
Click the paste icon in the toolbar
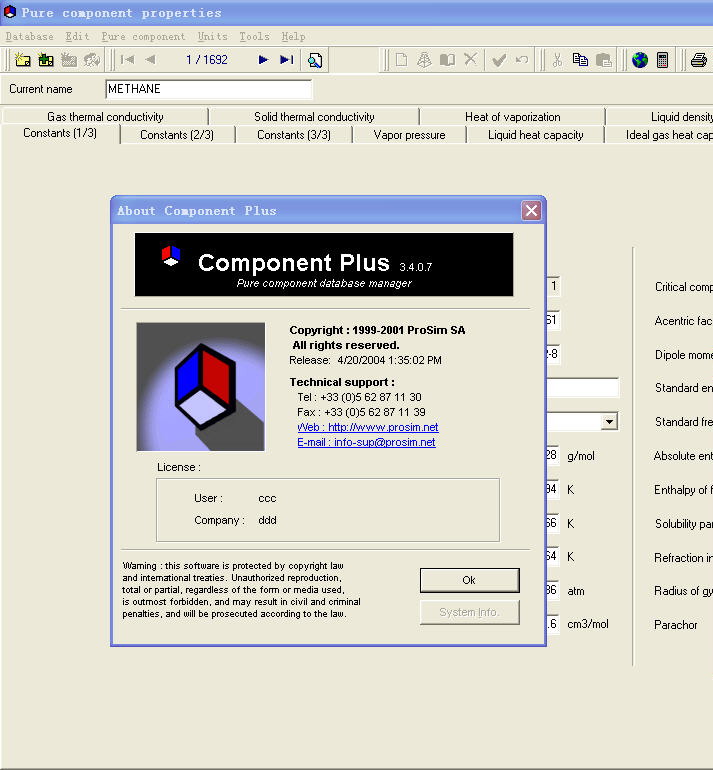603,60
